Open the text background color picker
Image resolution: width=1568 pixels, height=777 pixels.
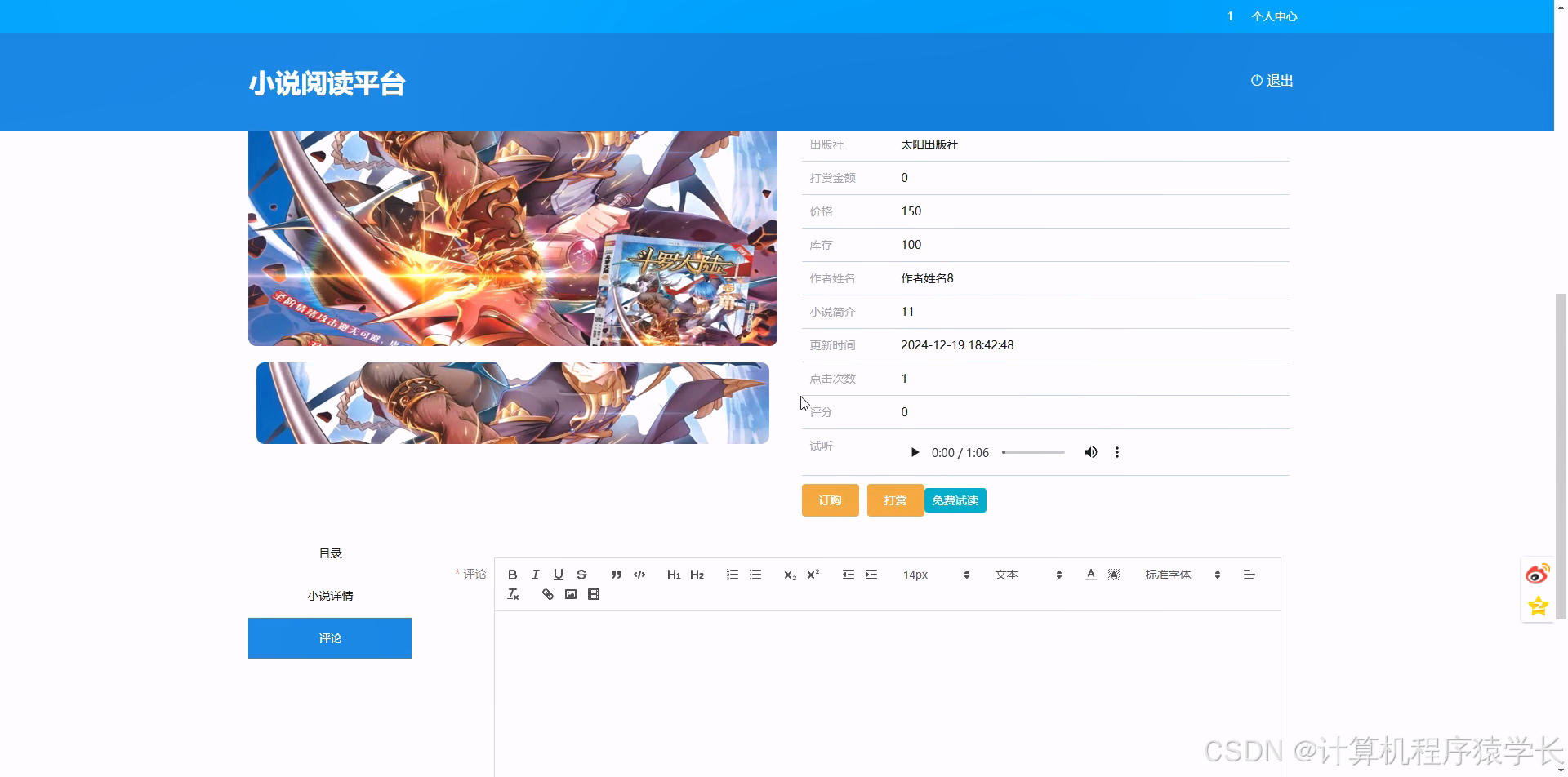[1114, 575]
